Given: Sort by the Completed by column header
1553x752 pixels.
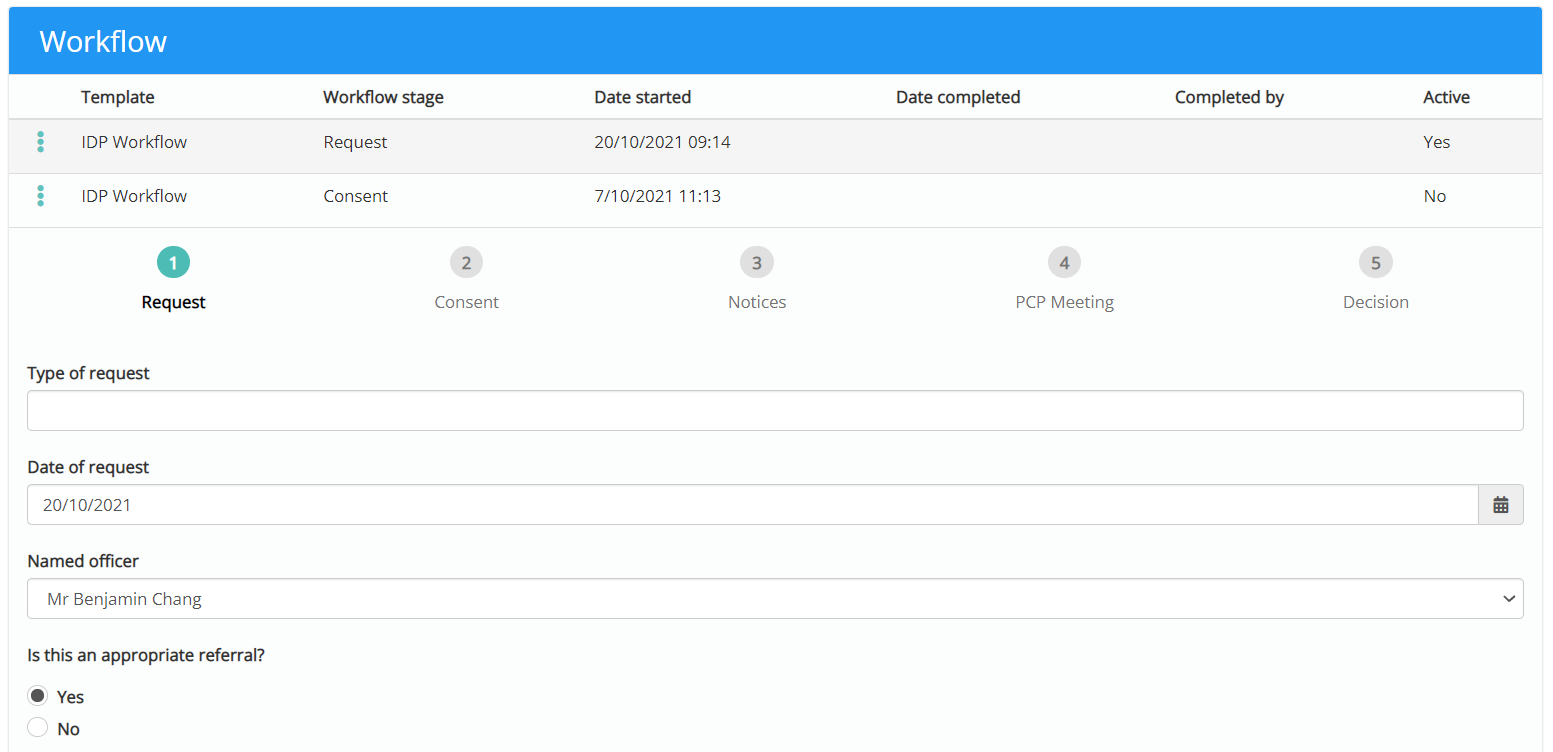Looking at the screenshot, I should pyautogui.click(x=1229, y=97).
